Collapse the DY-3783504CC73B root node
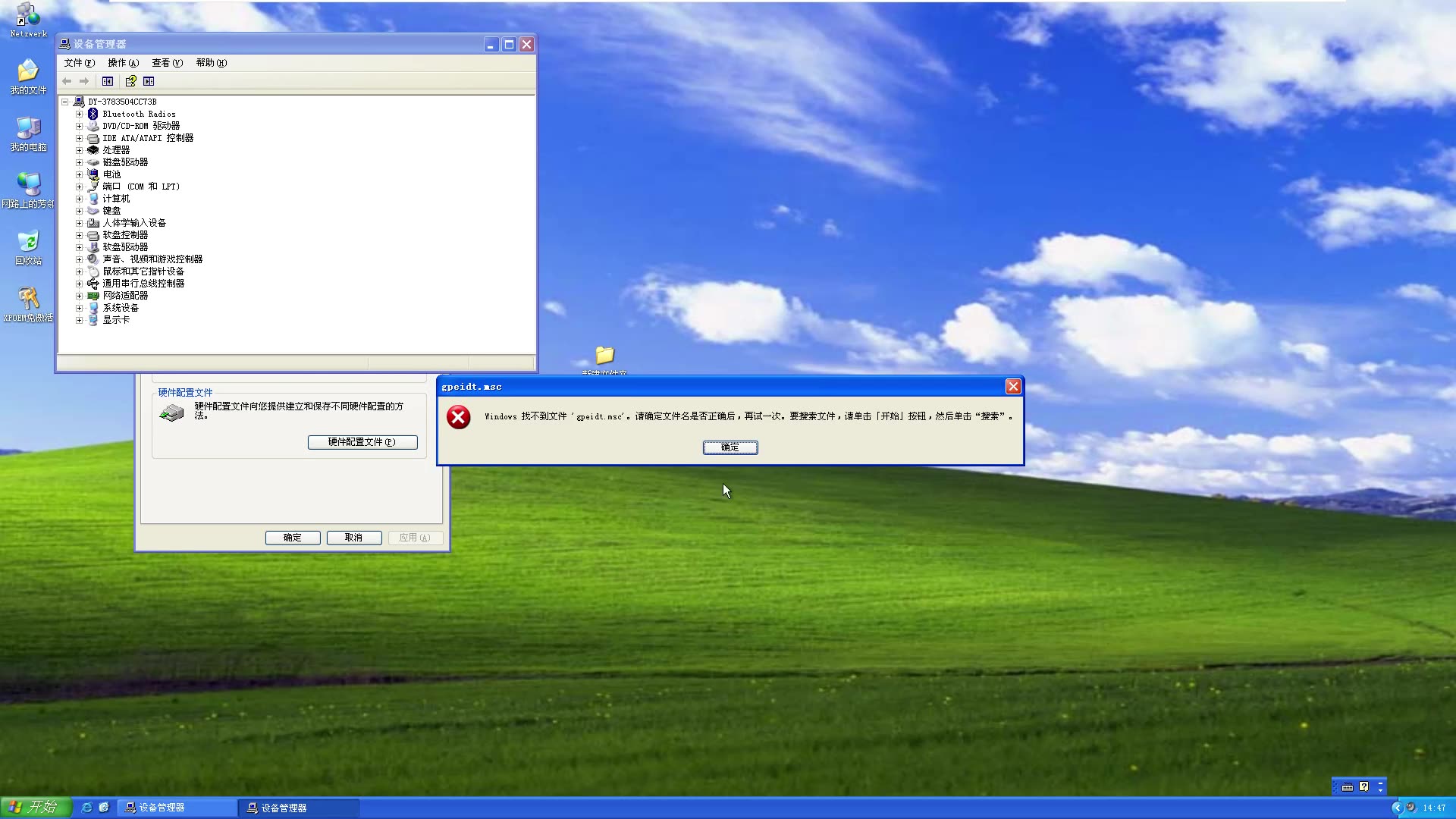This screenshot has height=819, width=1456. coord(65,102)
